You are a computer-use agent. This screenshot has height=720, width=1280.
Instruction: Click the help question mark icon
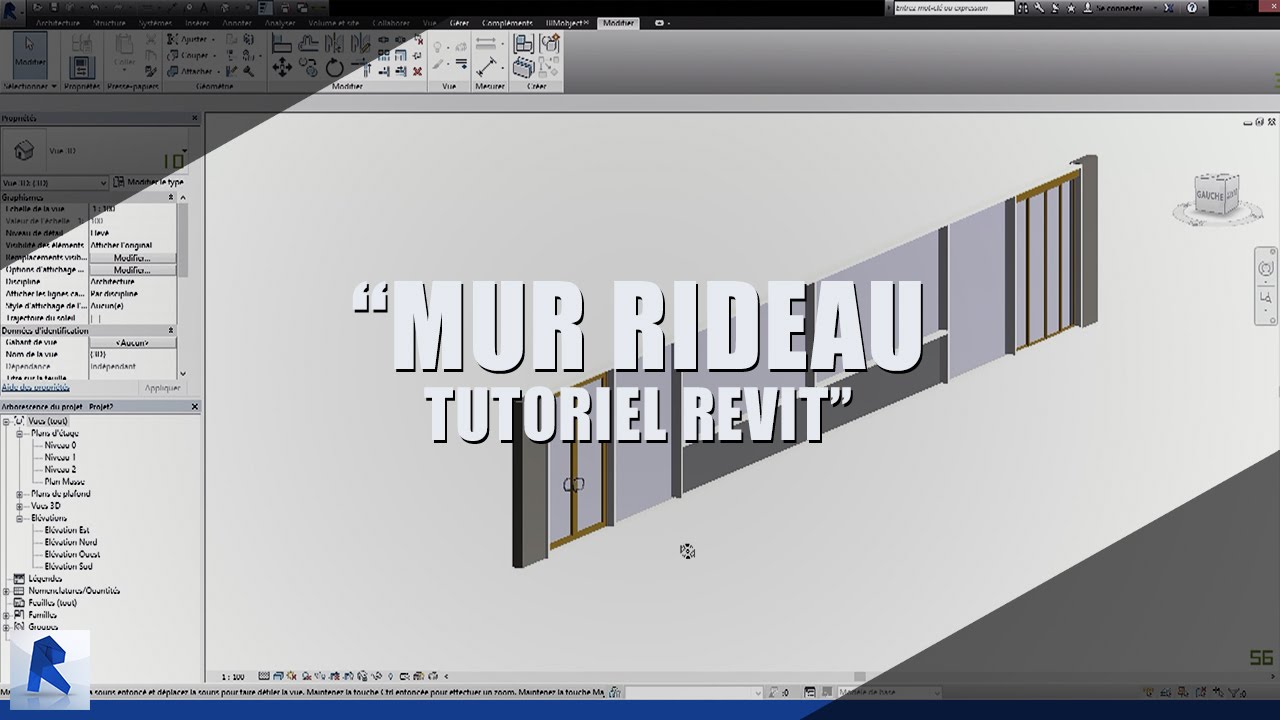1191,8
